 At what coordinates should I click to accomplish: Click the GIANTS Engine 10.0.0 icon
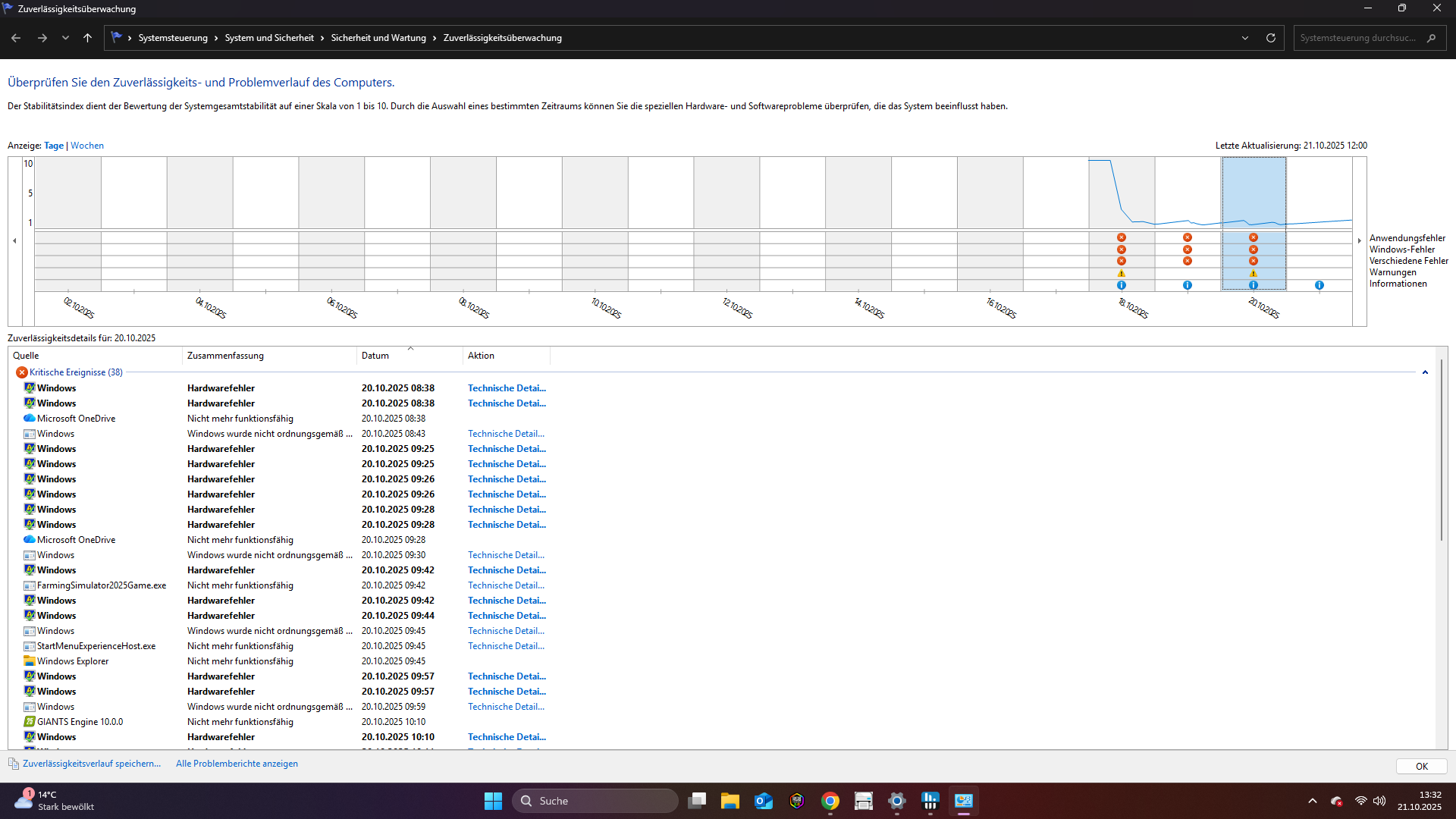click(x=29, y=722)
